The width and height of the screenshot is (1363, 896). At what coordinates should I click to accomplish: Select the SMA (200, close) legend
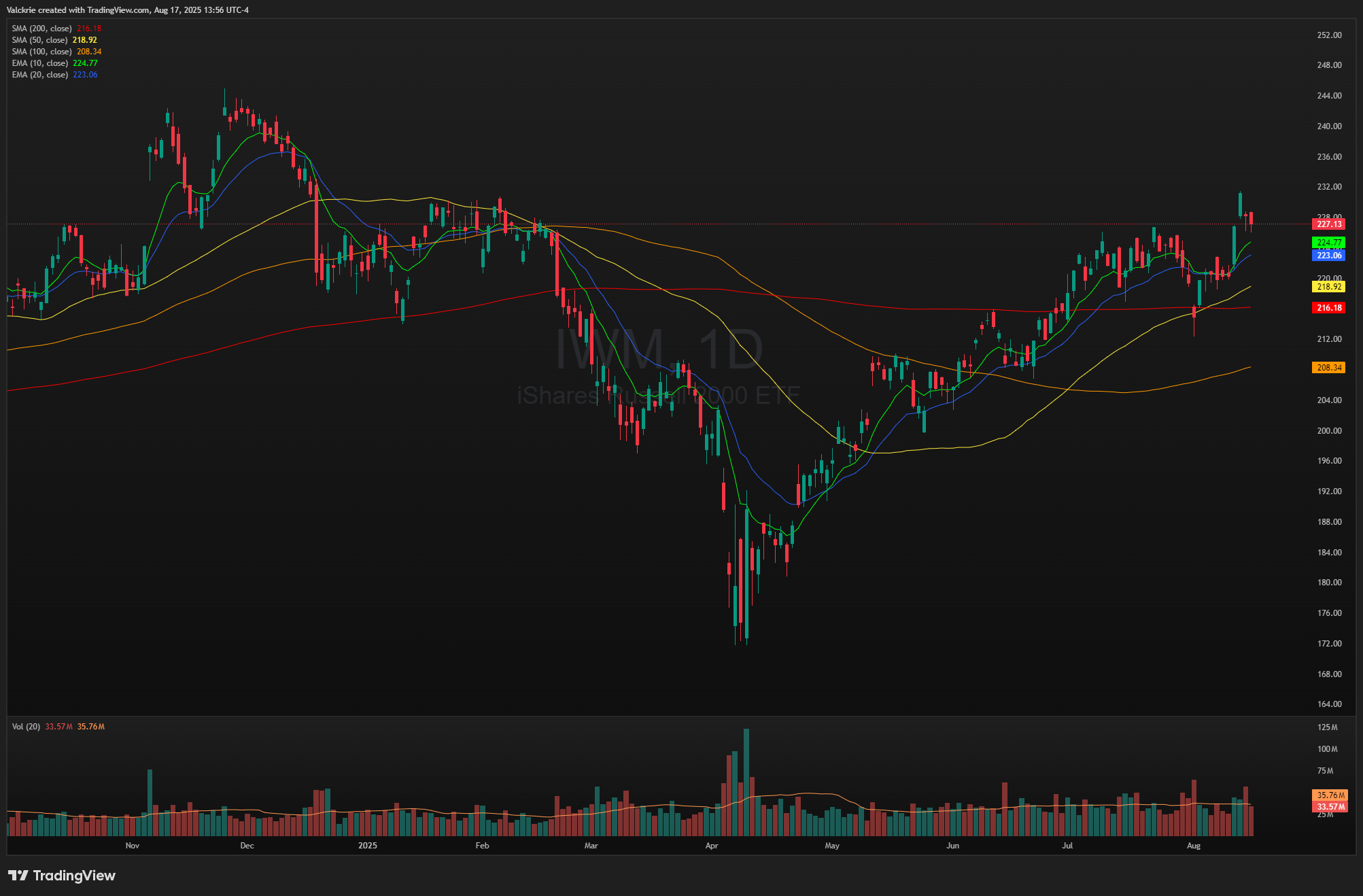[41, 29]
